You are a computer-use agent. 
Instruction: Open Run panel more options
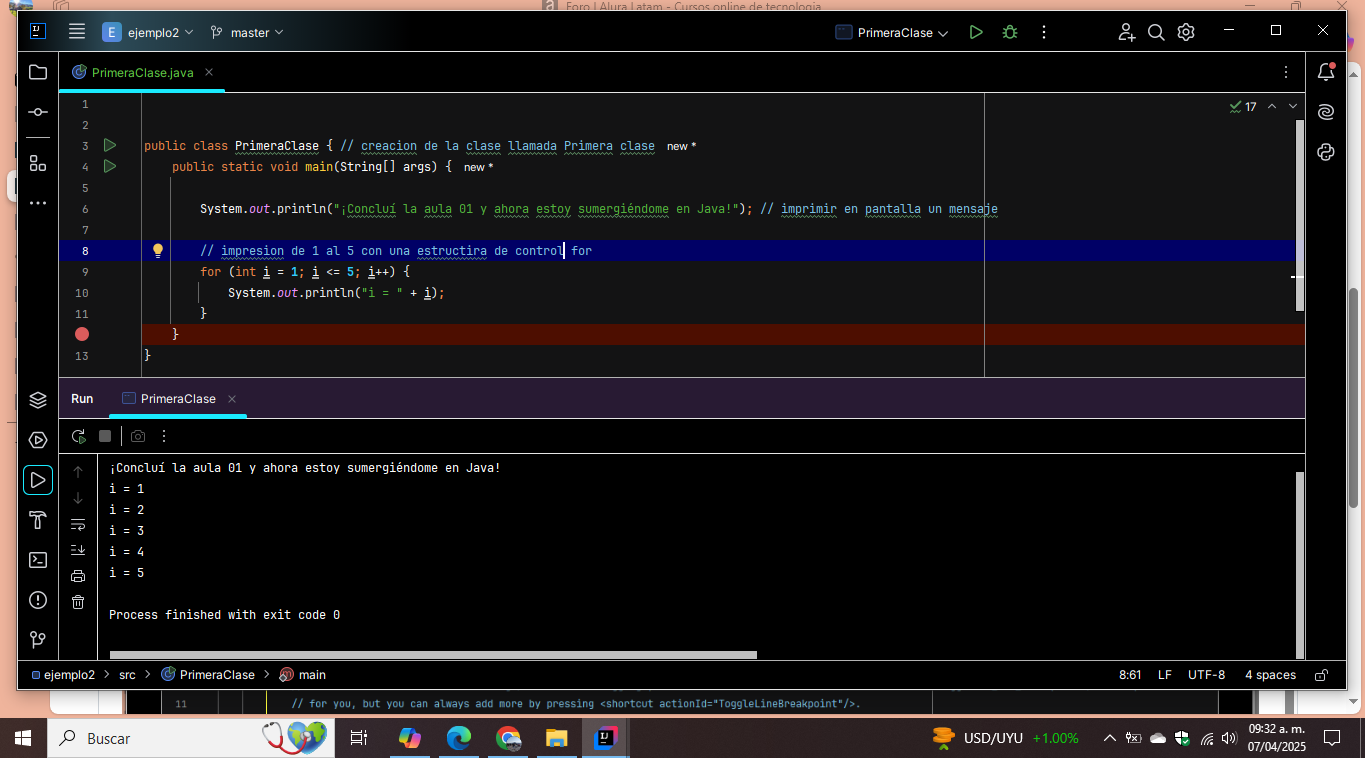[x=164, y=436]
